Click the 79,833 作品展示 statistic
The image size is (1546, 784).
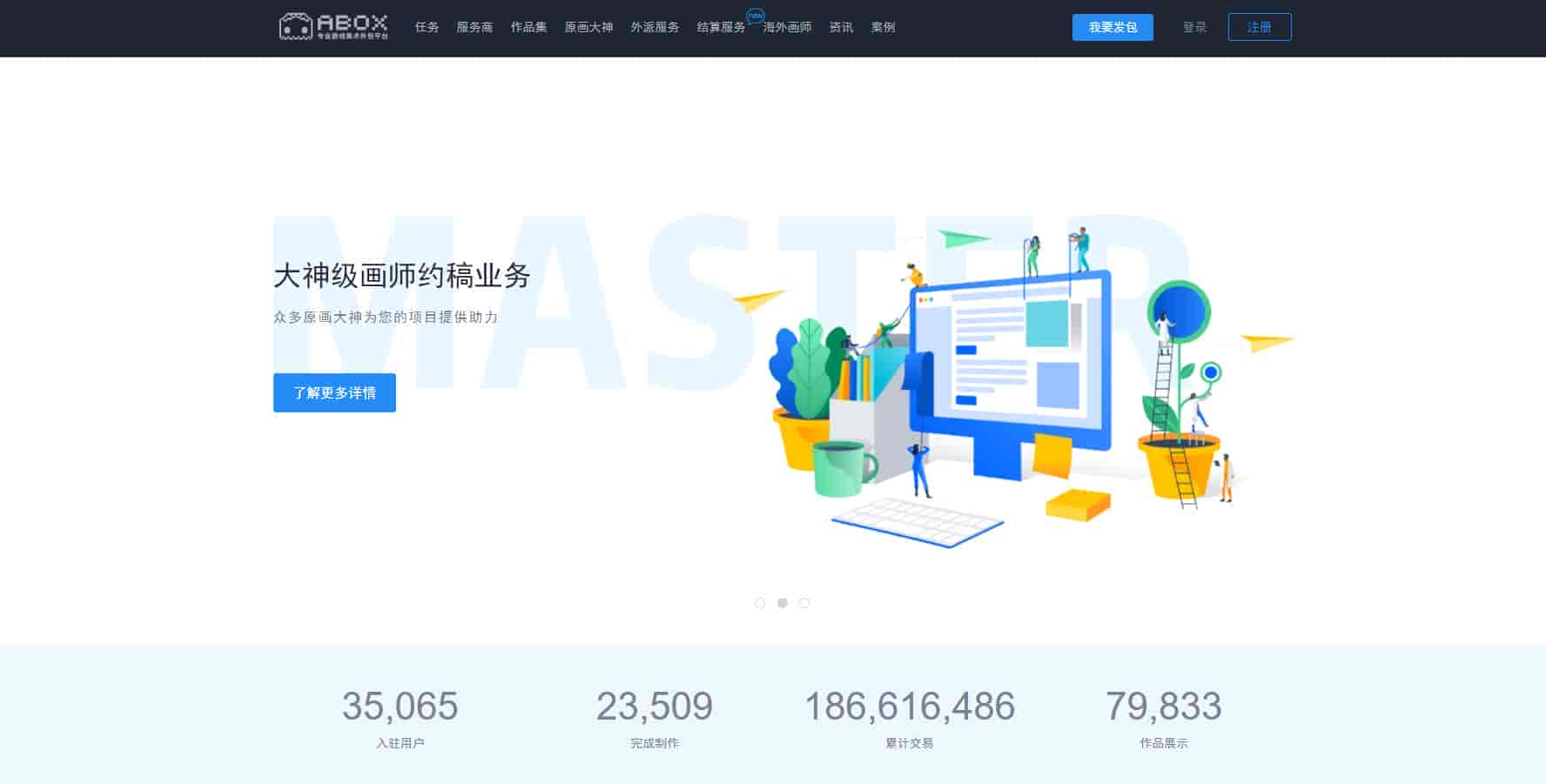tap(1164, 719)
